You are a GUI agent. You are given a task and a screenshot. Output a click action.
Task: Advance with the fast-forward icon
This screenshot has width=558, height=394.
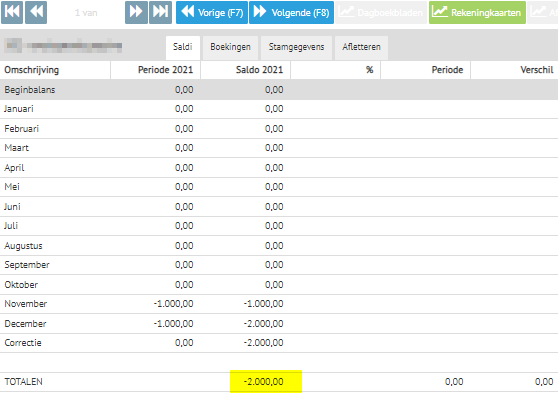coord(136,12)
